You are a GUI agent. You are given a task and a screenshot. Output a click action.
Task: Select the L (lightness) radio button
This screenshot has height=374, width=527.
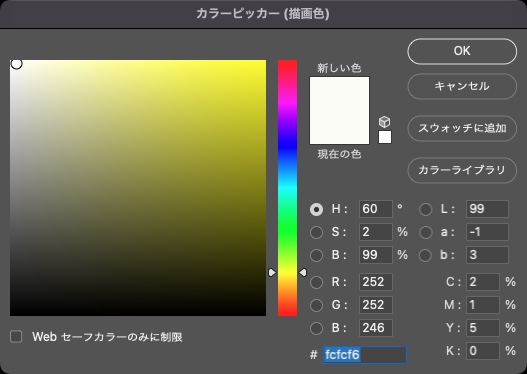pyautogui.click(x=425, y=209)
